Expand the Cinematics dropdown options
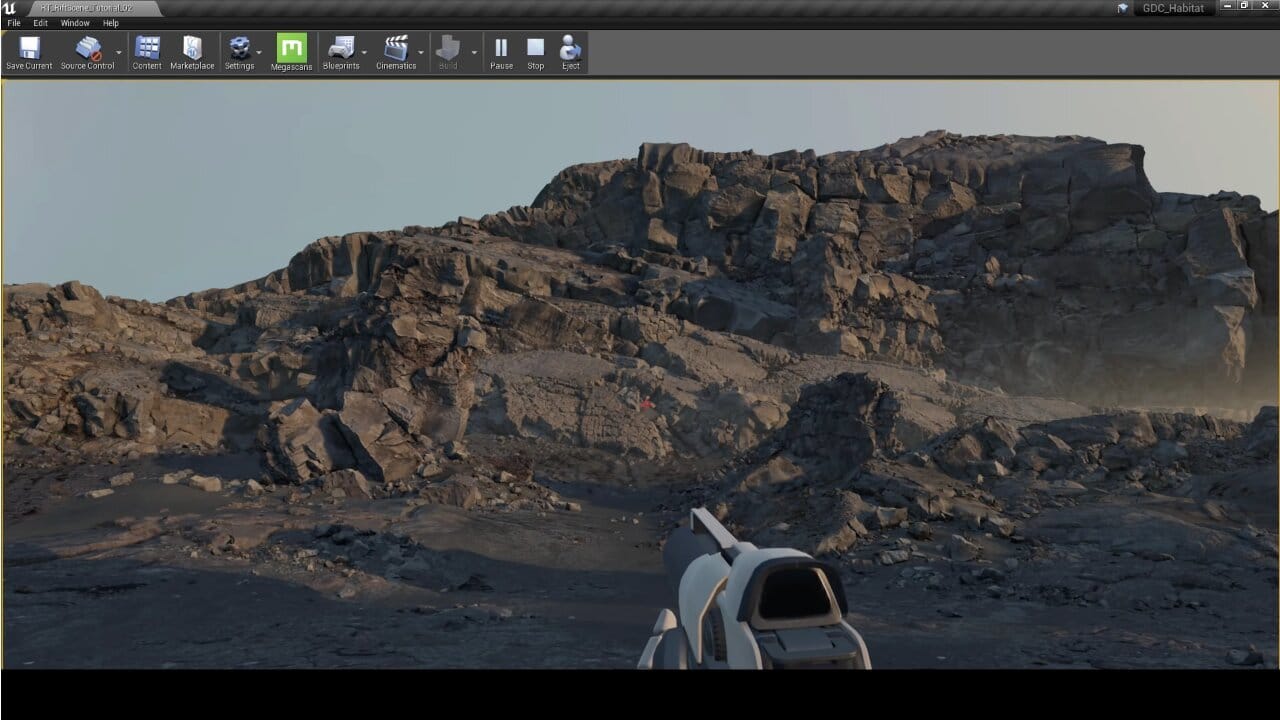The width and height of the screenshot is (1280, 720). point(420,52)
